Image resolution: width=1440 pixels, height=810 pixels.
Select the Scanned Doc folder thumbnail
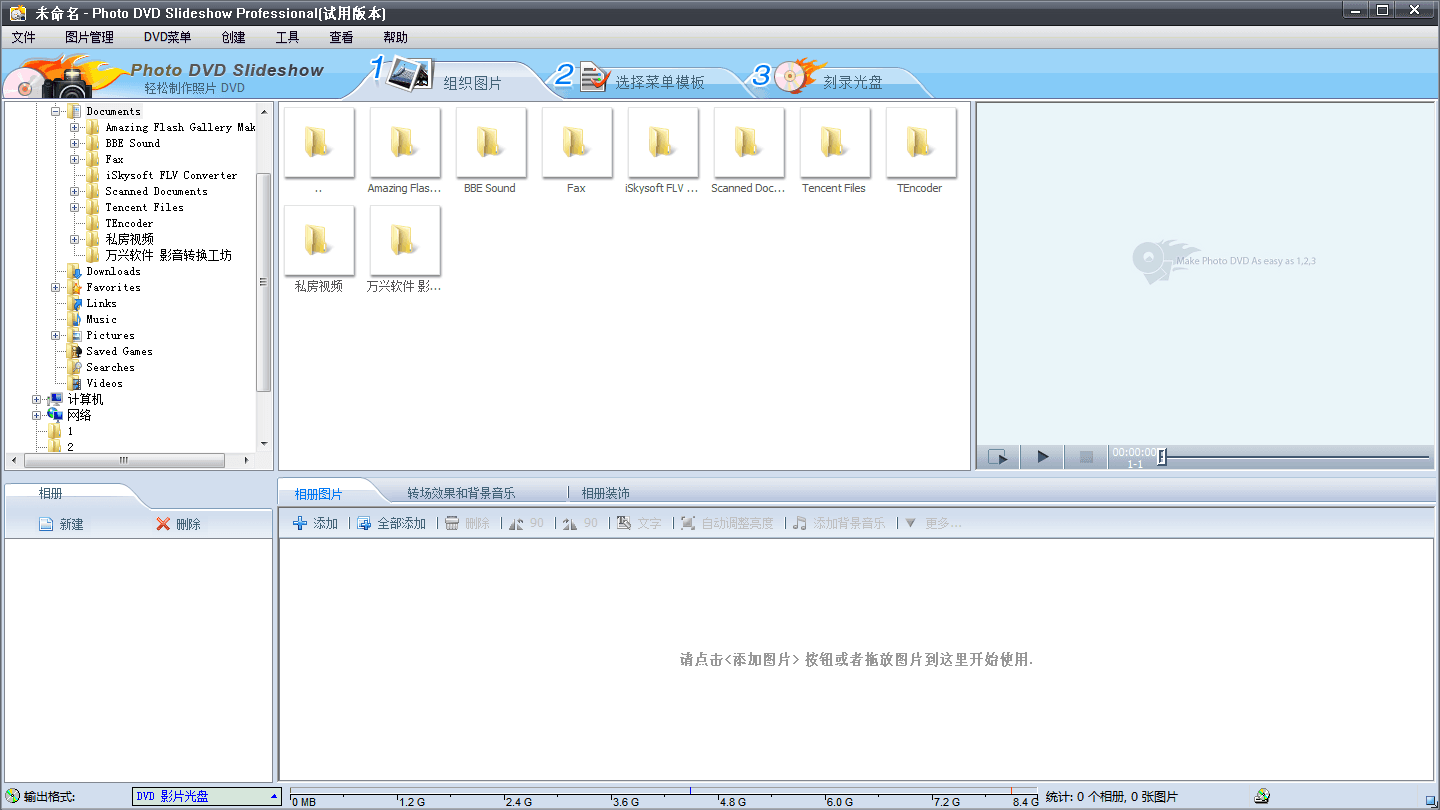pos(748,142)
